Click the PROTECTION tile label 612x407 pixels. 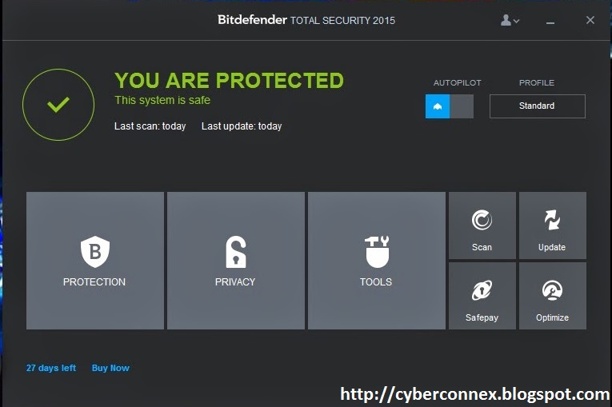click(94, 282)
